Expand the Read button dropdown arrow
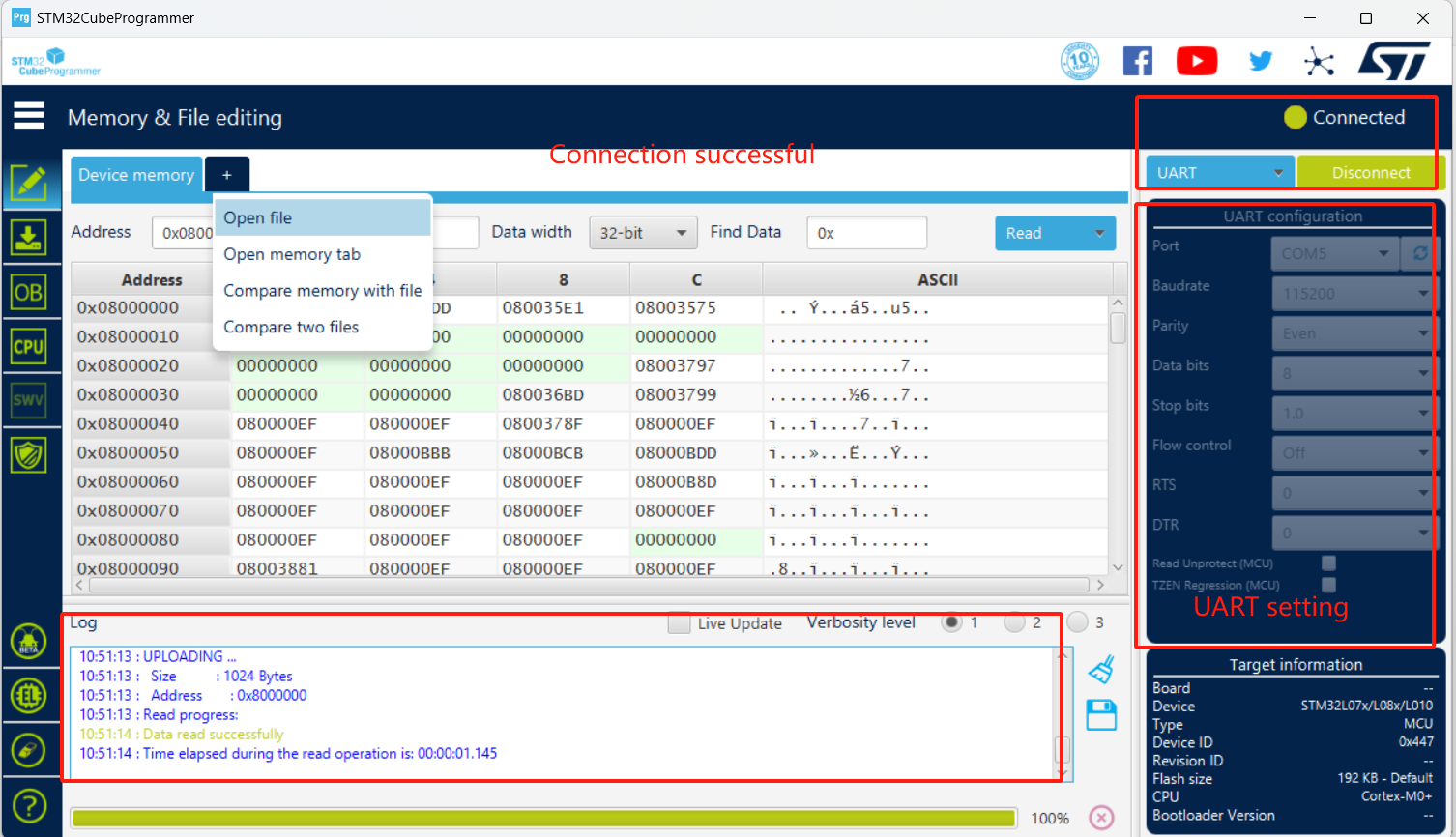 point(1099,233)
